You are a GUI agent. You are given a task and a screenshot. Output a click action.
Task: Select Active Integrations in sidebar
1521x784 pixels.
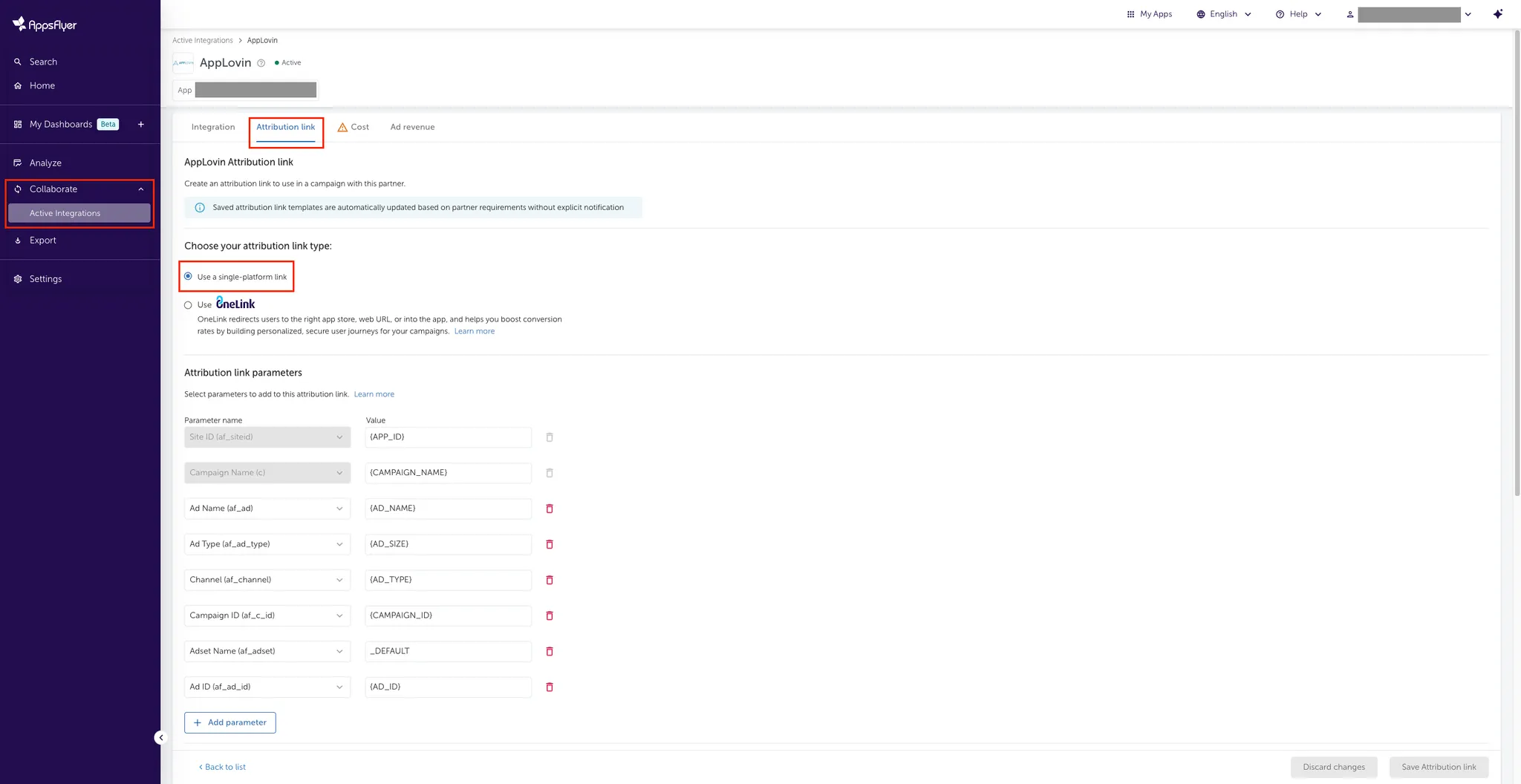79,213
